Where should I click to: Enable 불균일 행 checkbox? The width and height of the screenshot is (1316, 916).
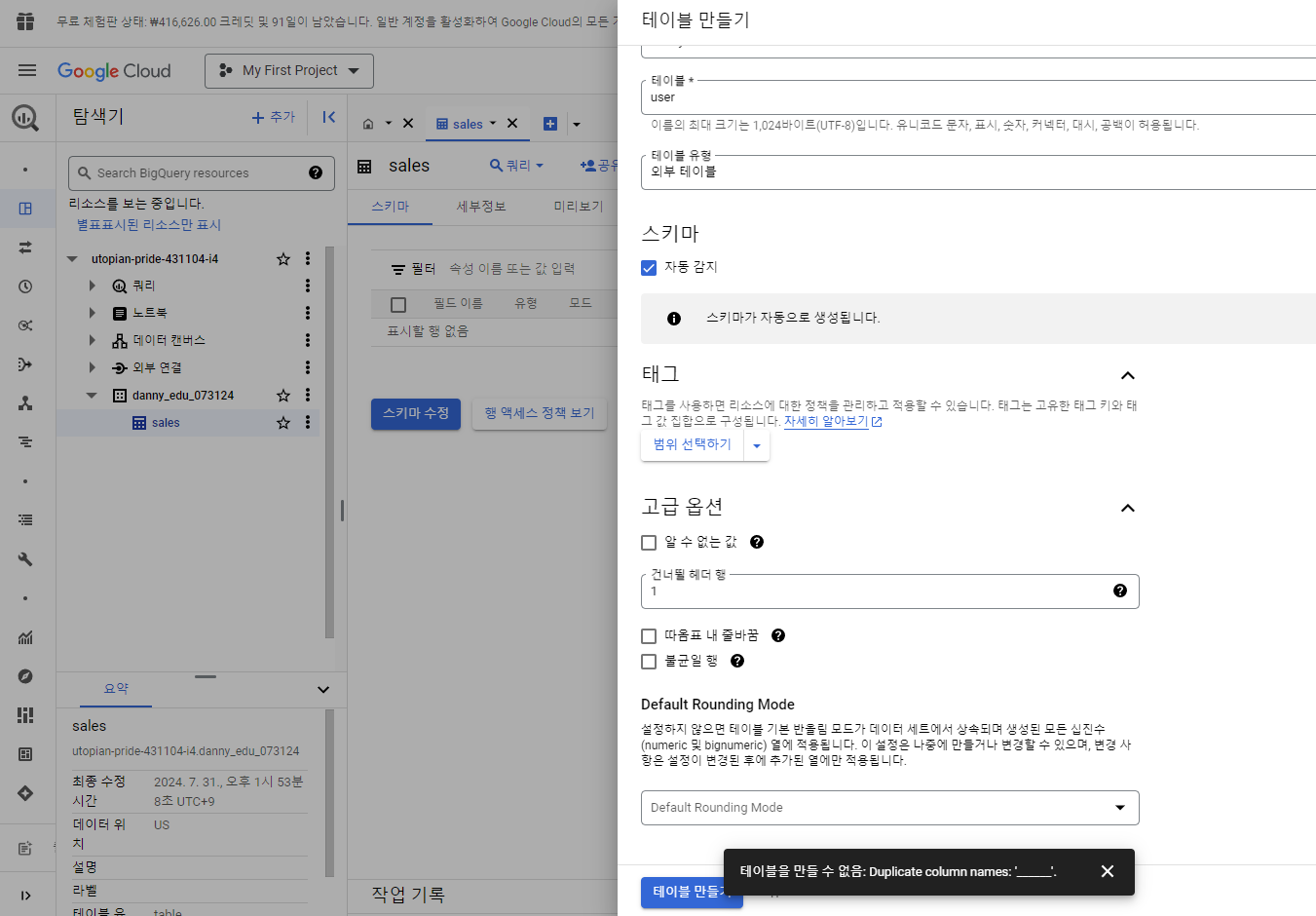point(649,662)
